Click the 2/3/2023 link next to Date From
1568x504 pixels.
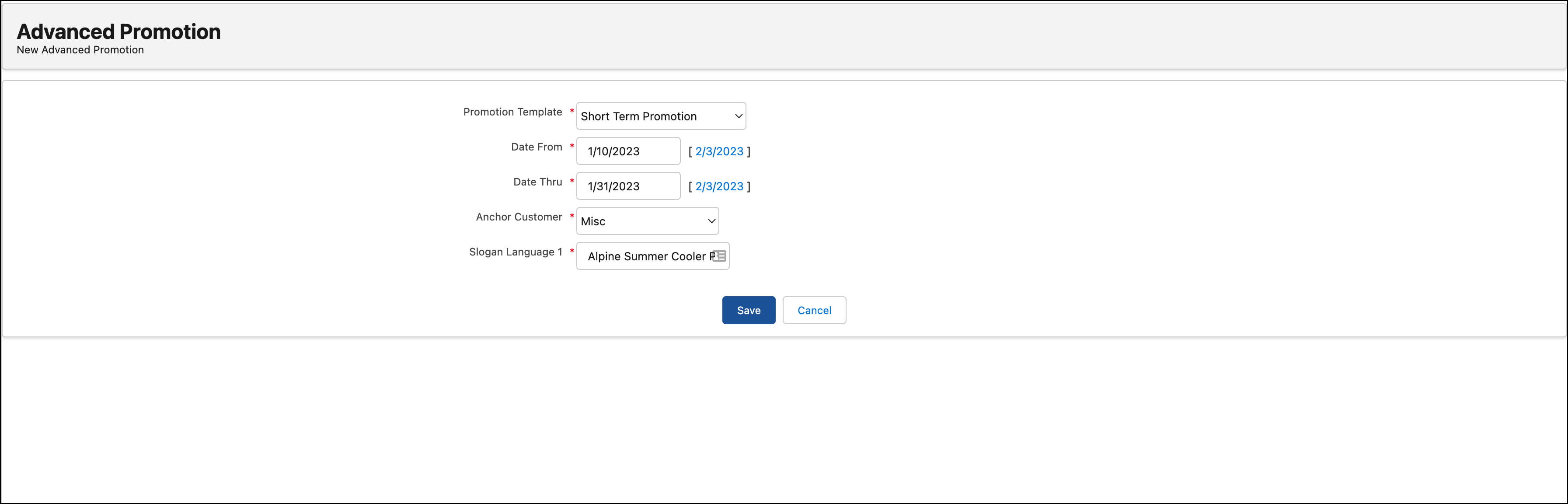719,151
